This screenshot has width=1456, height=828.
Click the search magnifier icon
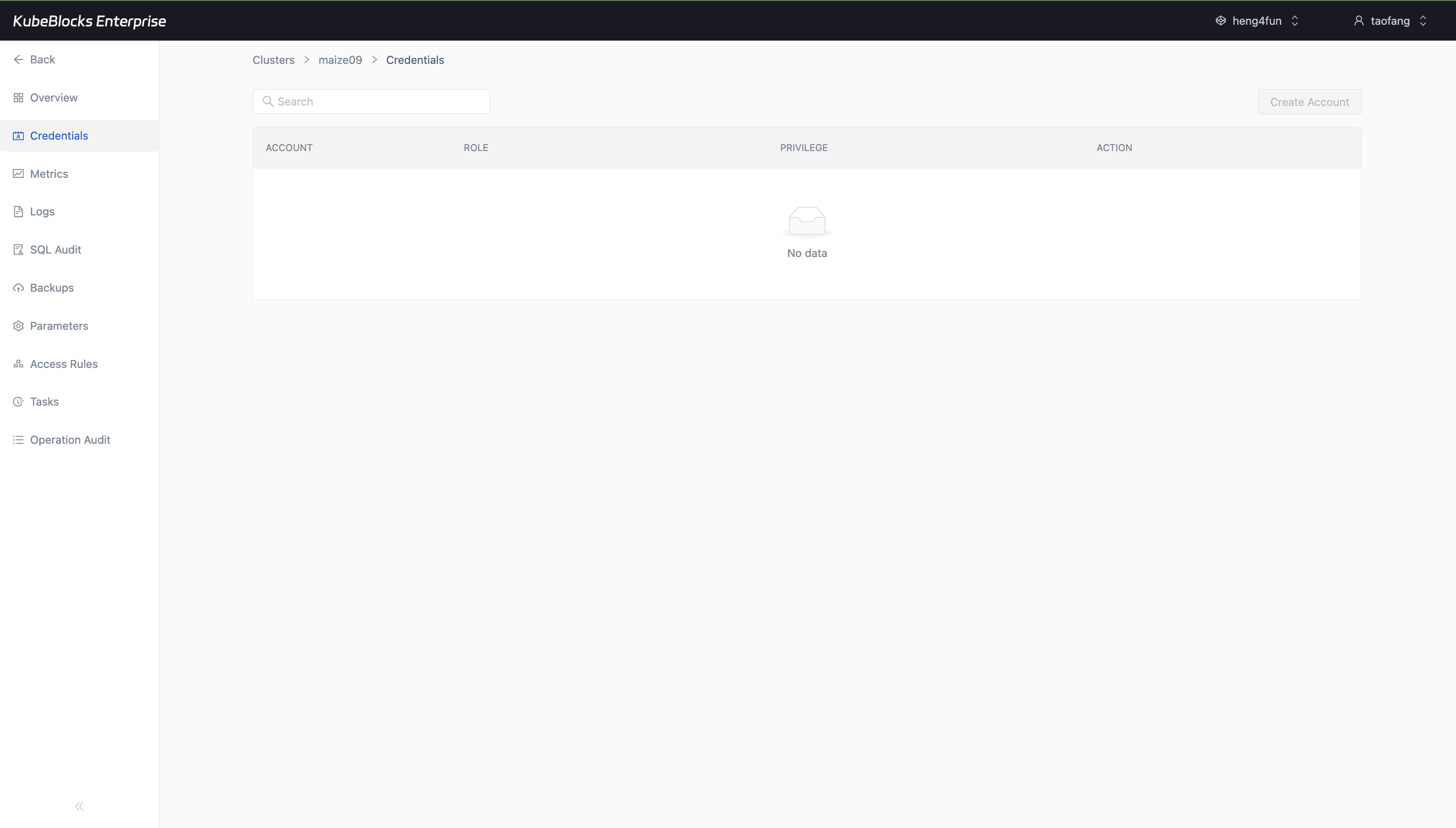pos(268,101)
